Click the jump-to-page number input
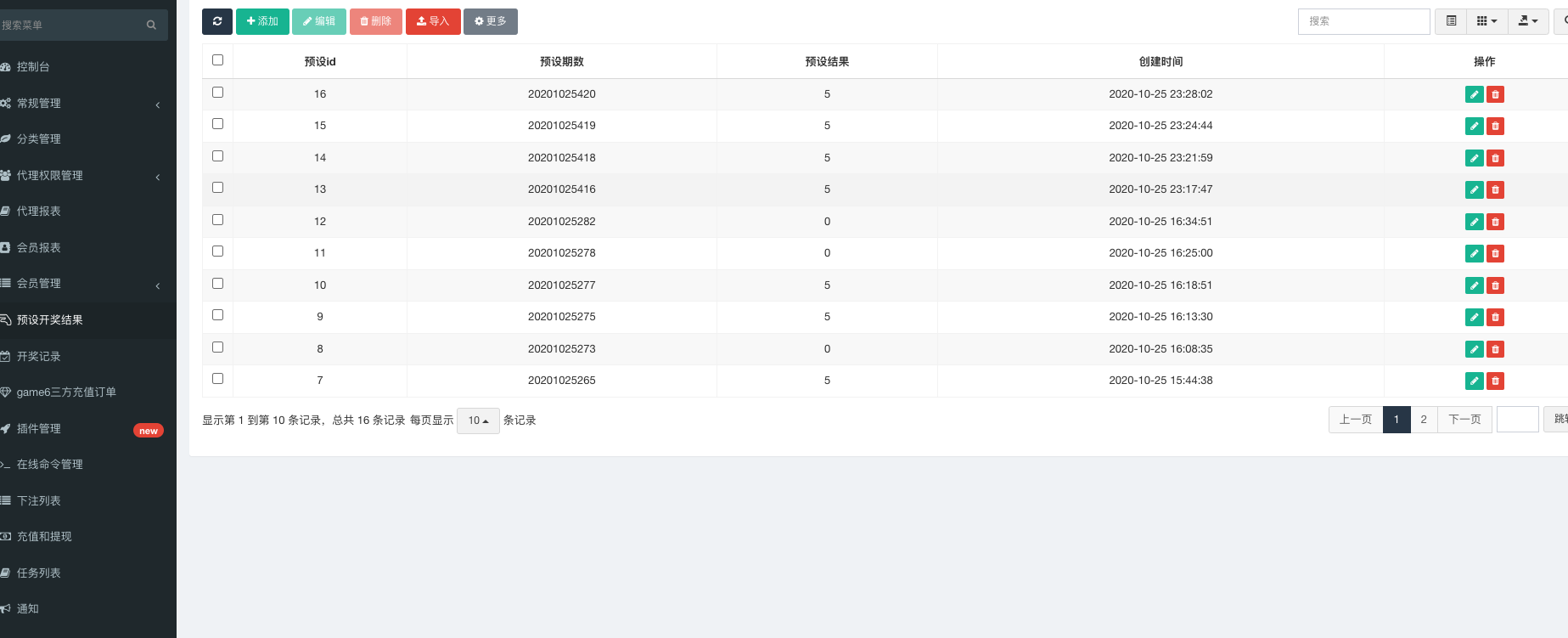This screenshot has height=638, width=1568. point(1518,420)
